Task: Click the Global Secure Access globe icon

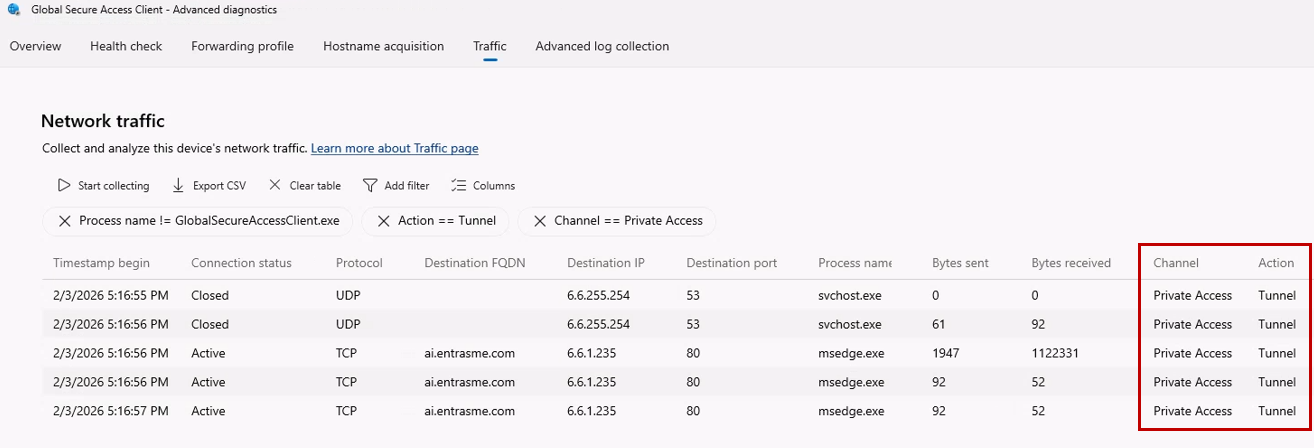Action: coord(13,10)
